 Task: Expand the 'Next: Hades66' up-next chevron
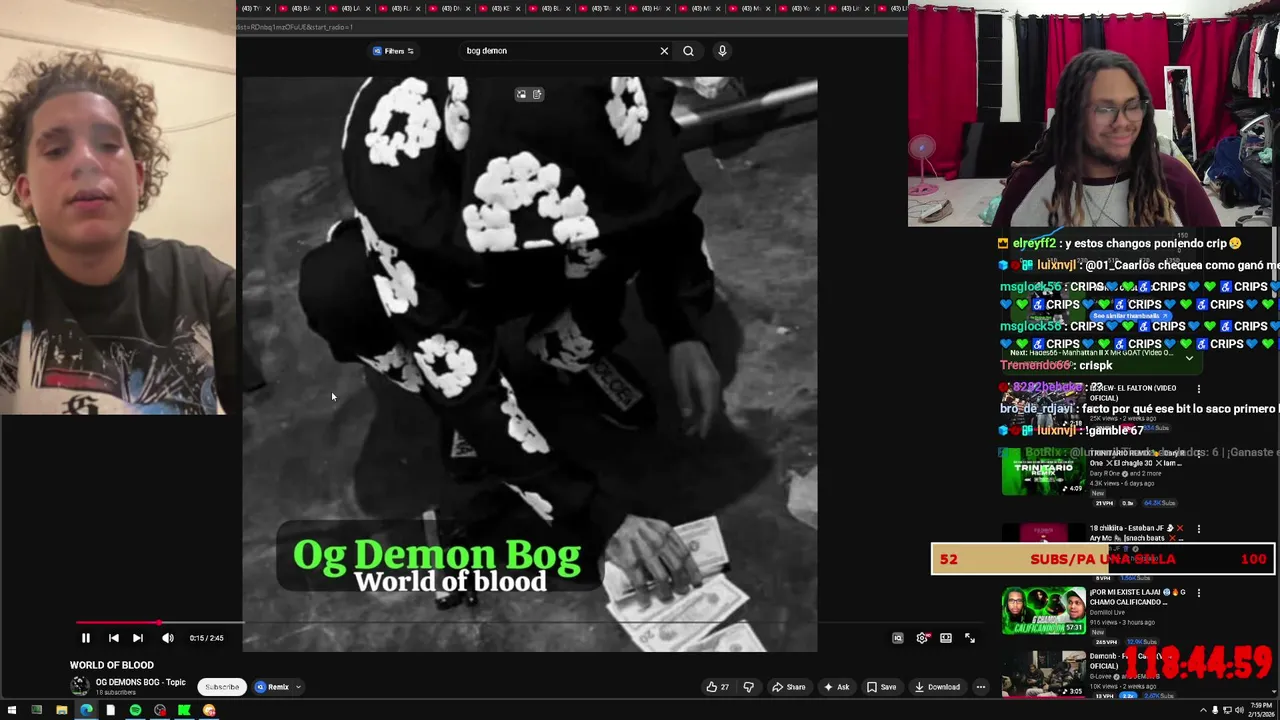[x=1189, y=357]
